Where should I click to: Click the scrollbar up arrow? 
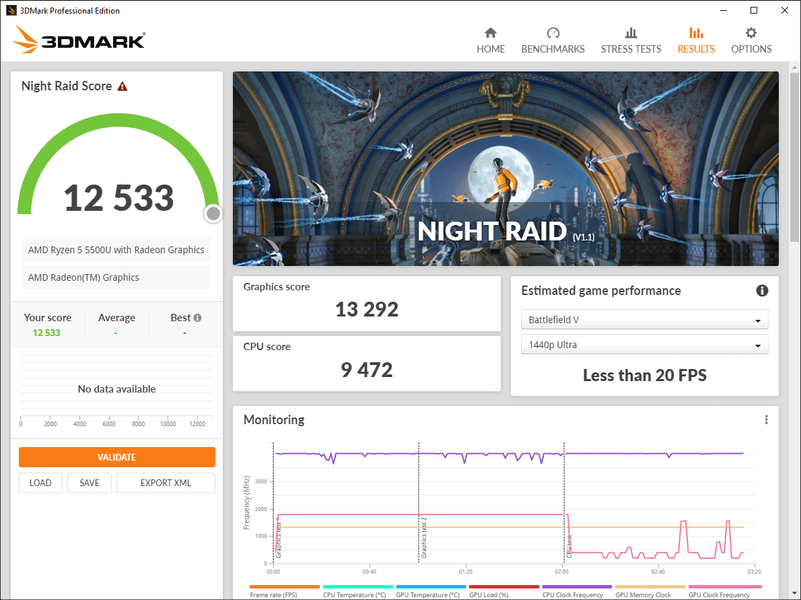794,67
